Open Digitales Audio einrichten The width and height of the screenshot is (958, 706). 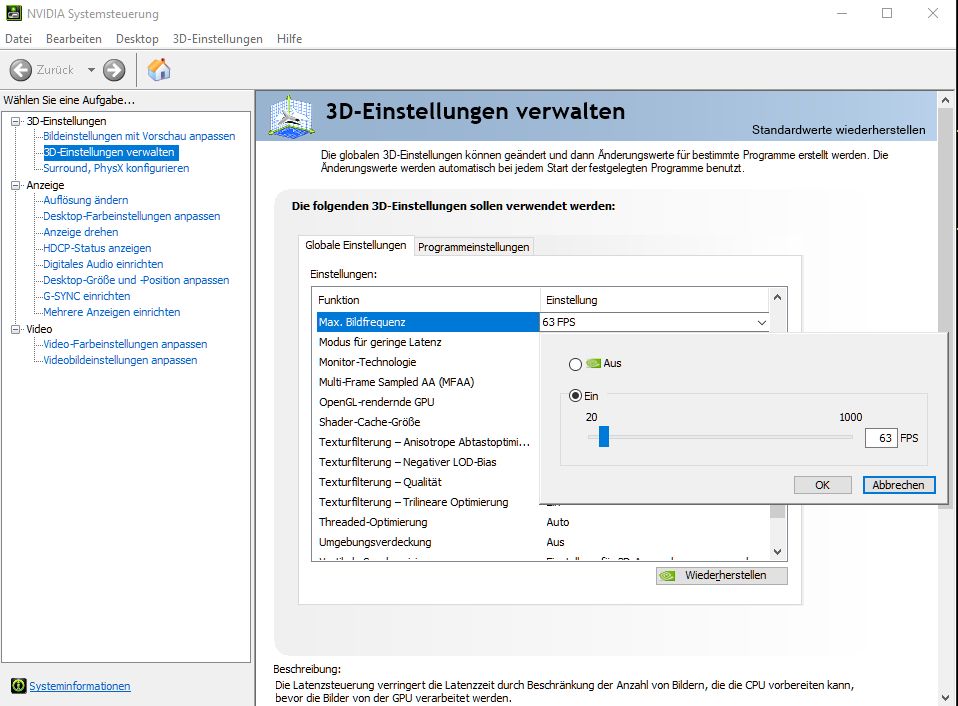(103, 264)
